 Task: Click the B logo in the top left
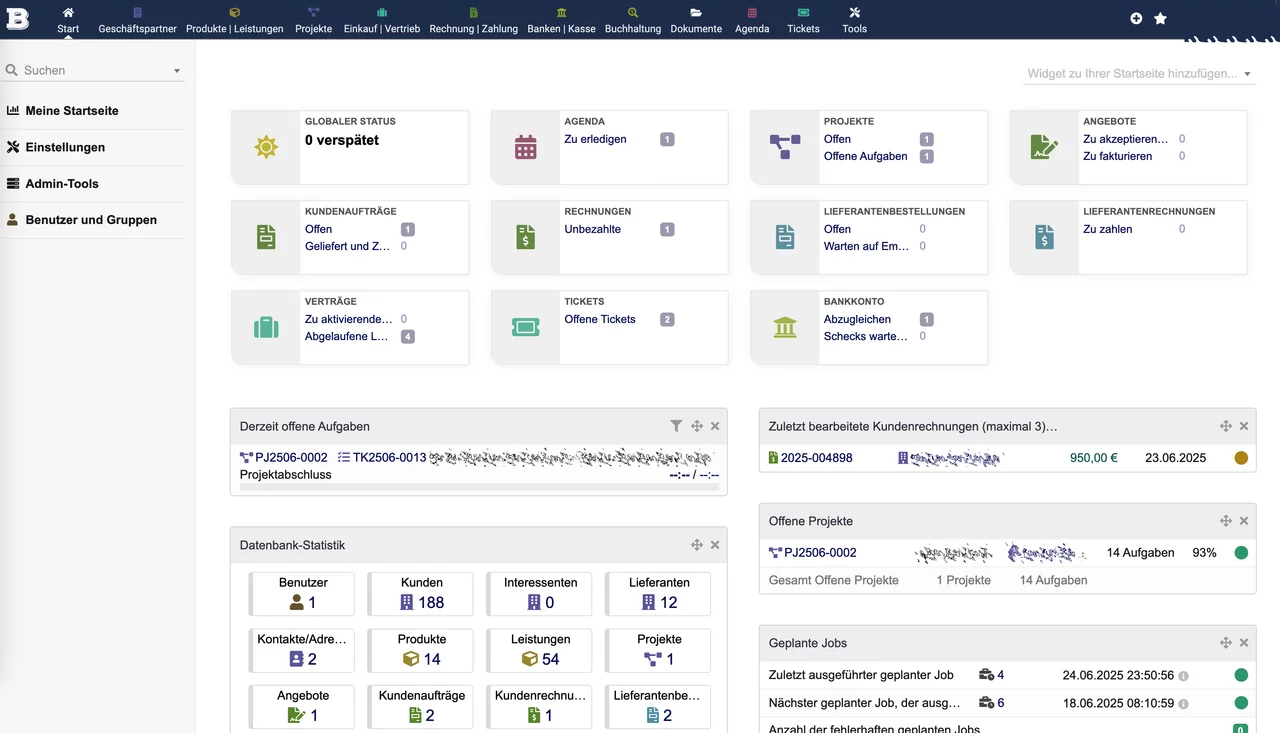click(17, 18)
